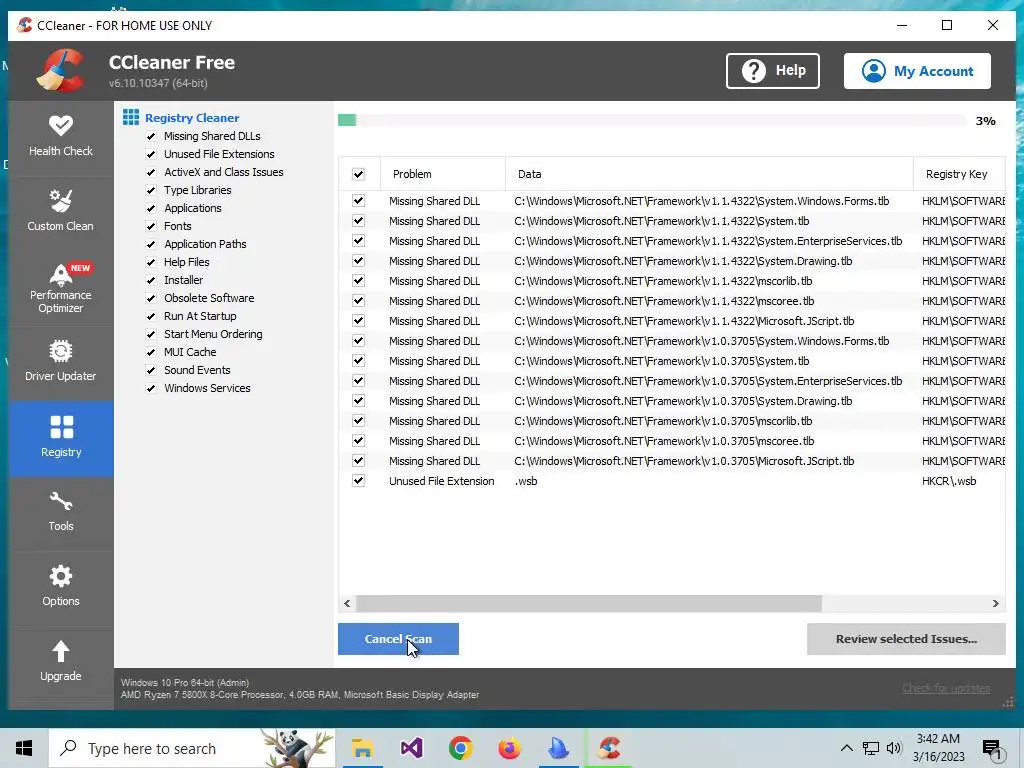The height and width of the screenshot is (768, 1024).
Task: Select the Registry sidebar section
Action: coord(61,438)
